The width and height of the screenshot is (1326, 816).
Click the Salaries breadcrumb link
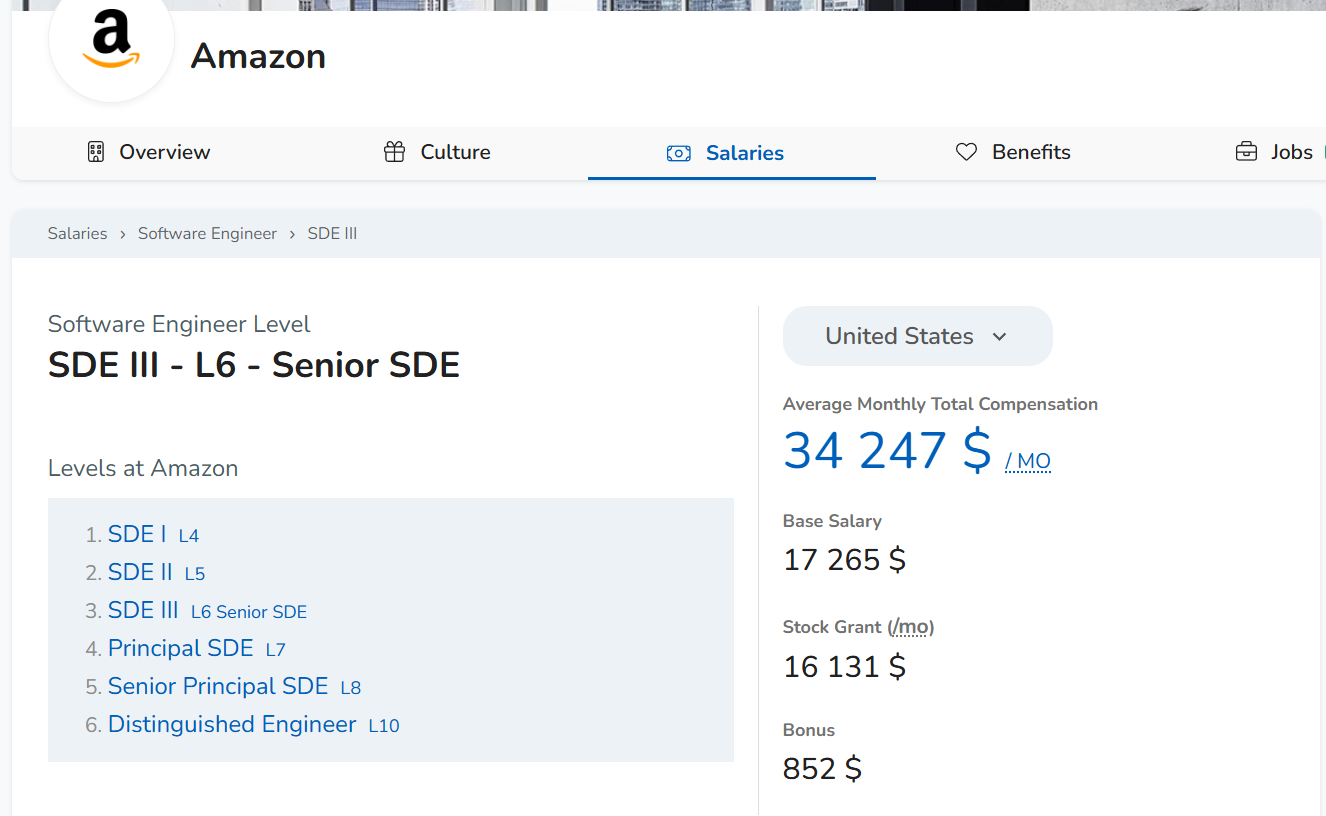78,234
